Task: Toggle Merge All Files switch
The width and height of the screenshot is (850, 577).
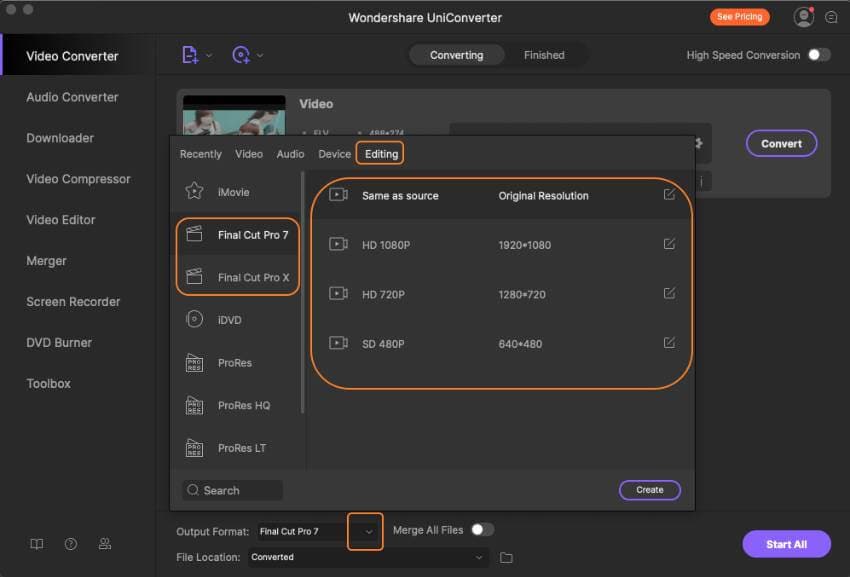Action: point(482,530)
